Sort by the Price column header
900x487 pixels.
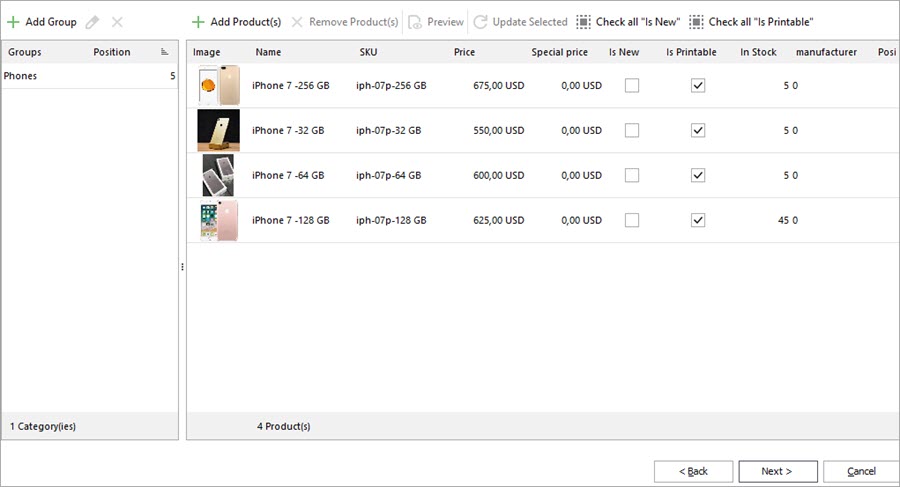464,52
